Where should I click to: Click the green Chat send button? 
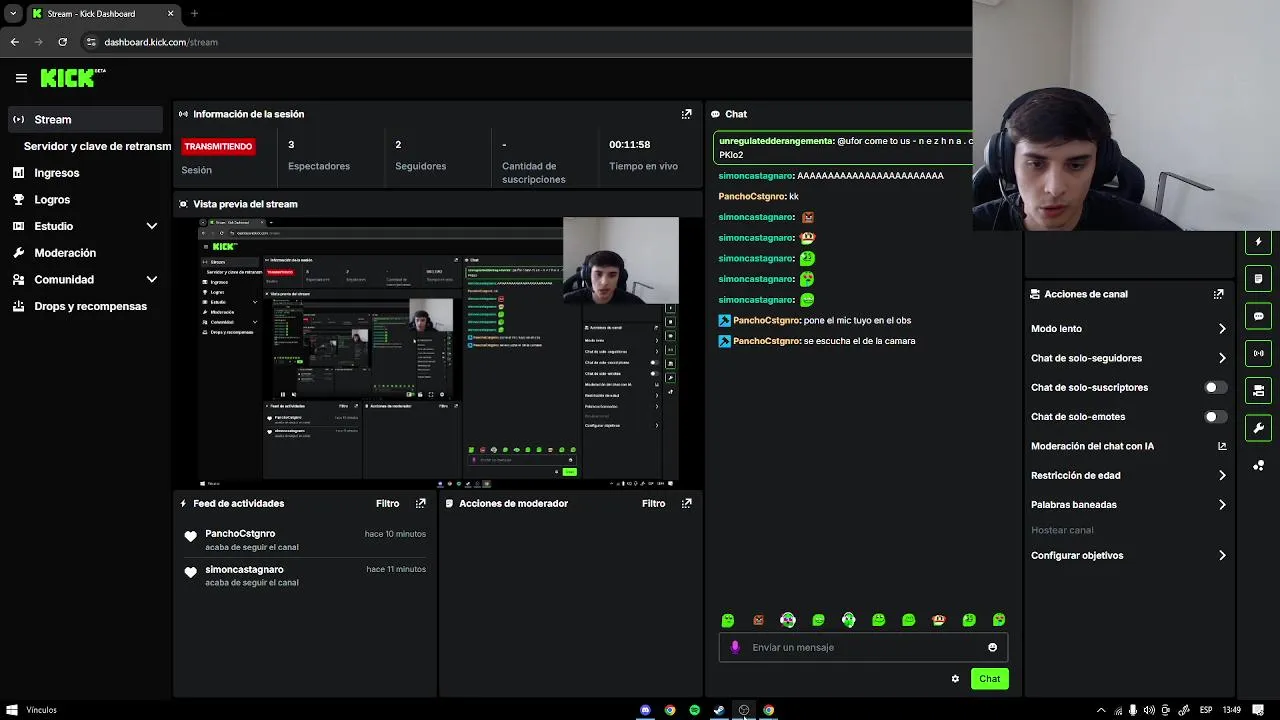[989, 679]
